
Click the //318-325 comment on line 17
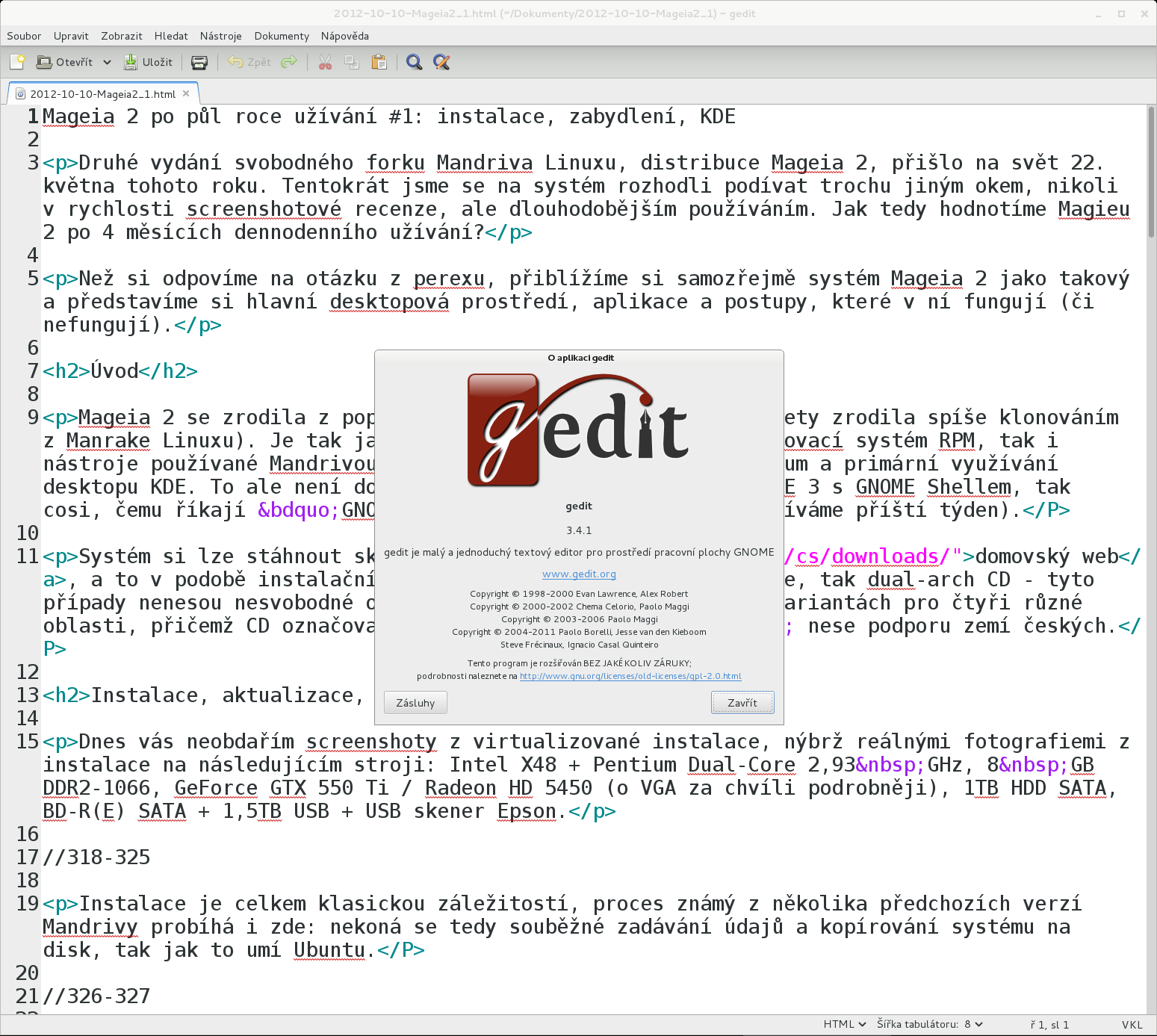[x=96, y=857]
